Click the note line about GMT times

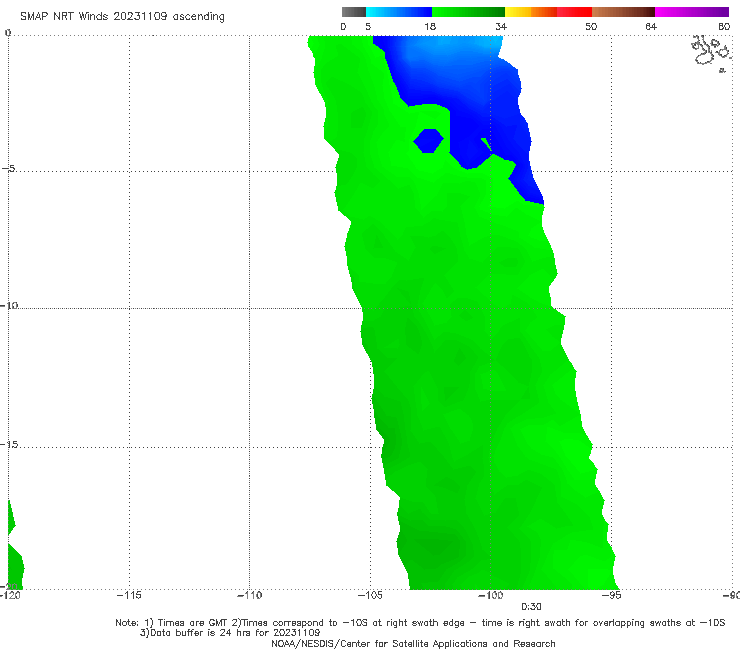pos(420,623)
